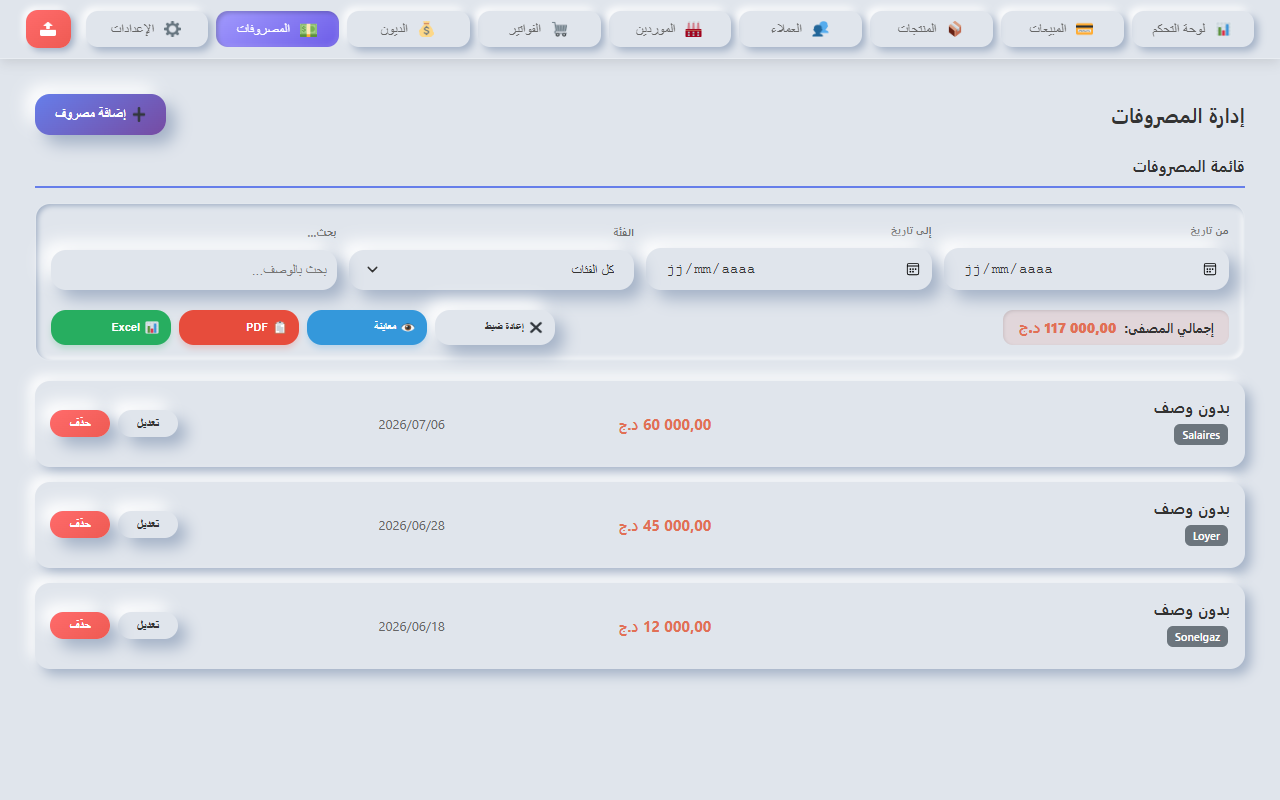Image resolution: width=1280 pixels, height=800 pixels.
Task: Export expenses with the PDF button
Action: pos(239,327)
